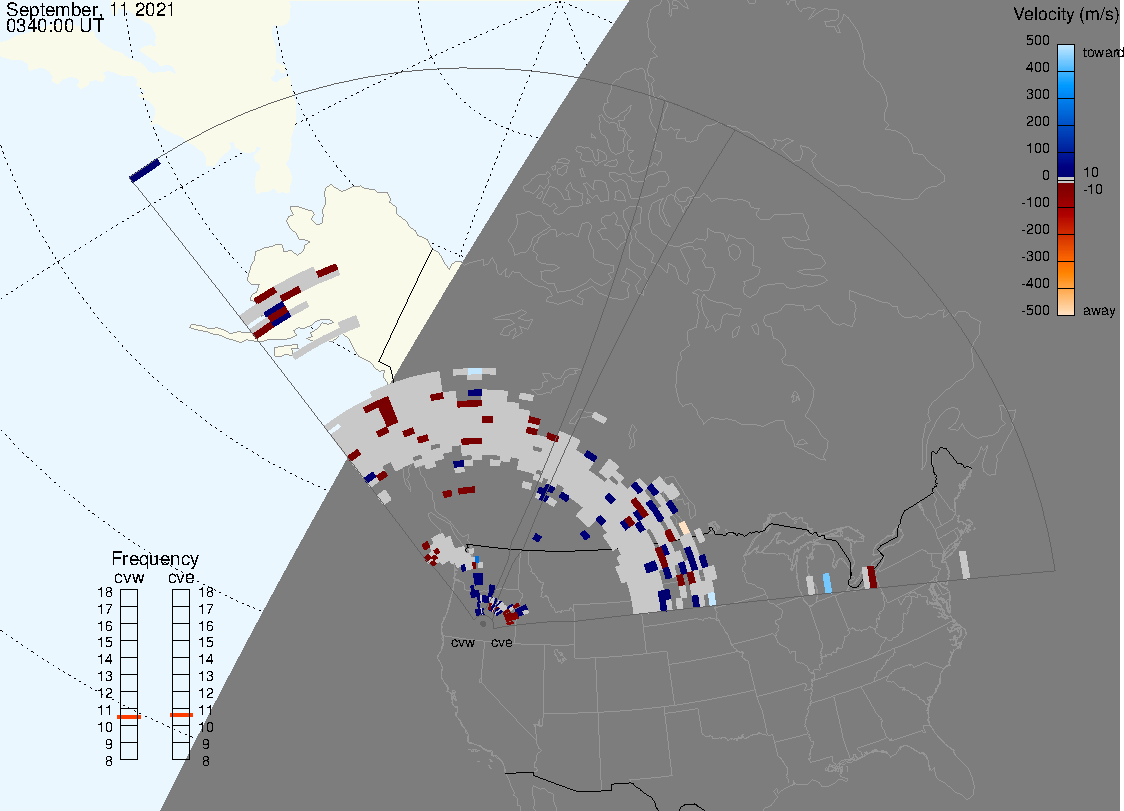Viewport: 1124px width, 811px height.
Task: Click the 'cvw' frequency column header
Action: (x=129, y=577)
